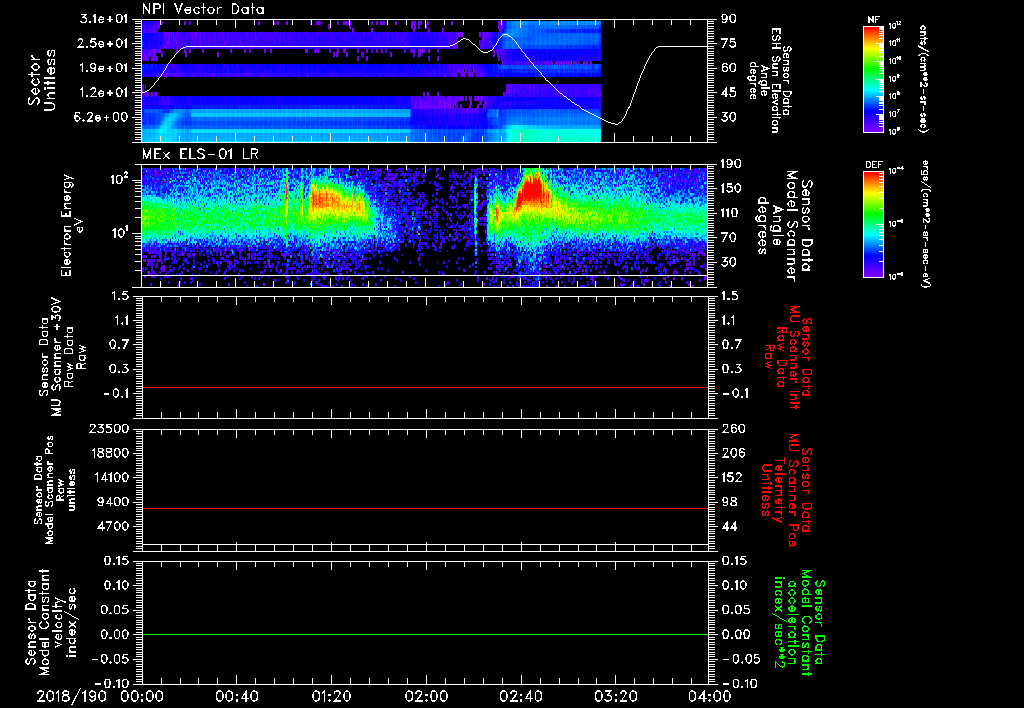Click the red "MU Scanner Pos Telemetry" axis title
The height and width of the screenshot is (708, 1024).
787,490
